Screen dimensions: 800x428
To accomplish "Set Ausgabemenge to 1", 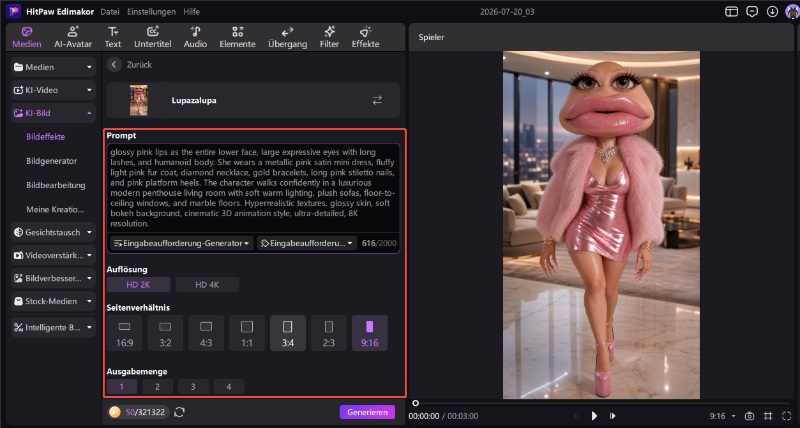I will (121, 387).
